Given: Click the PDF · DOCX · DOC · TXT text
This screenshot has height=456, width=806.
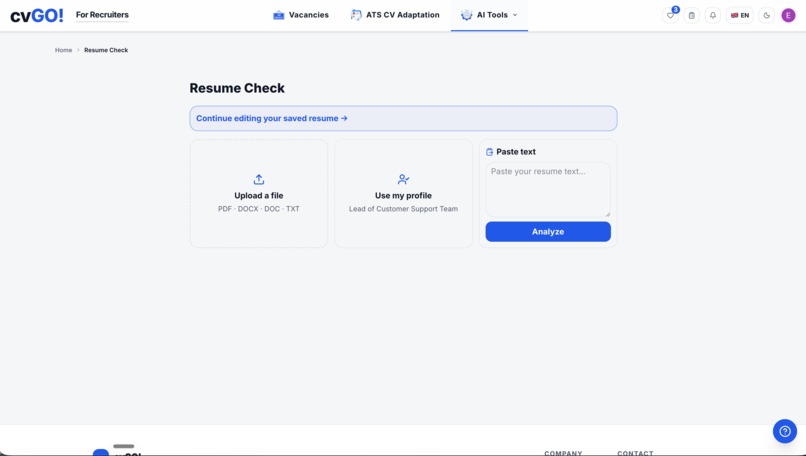Looking at the screenshot, I should (x=259, y=209).
